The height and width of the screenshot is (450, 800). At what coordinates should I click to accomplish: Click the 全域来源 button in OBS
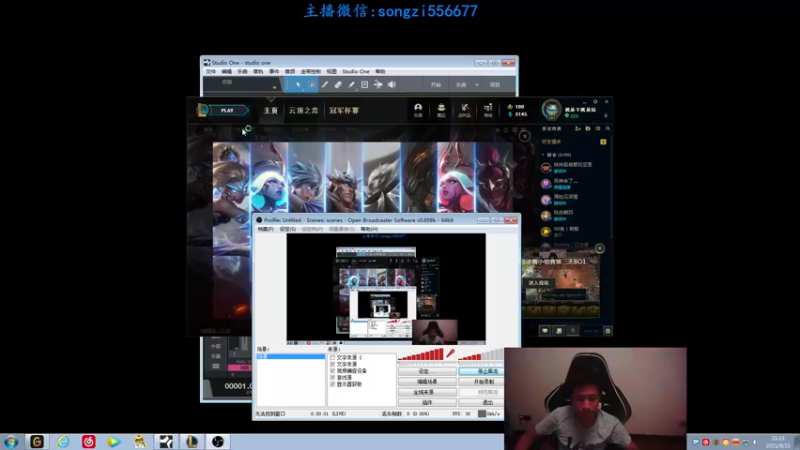point(427,392)
